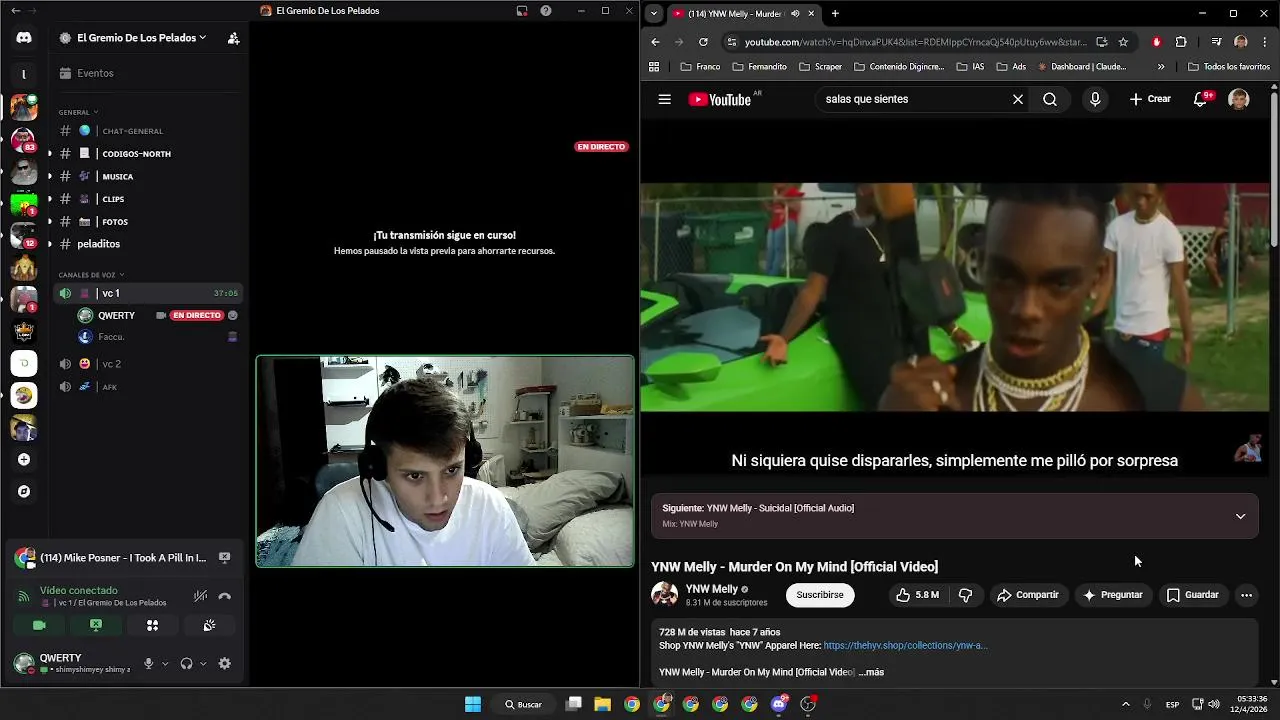Deafen audio with headphones icon

(x=186, y=663)
